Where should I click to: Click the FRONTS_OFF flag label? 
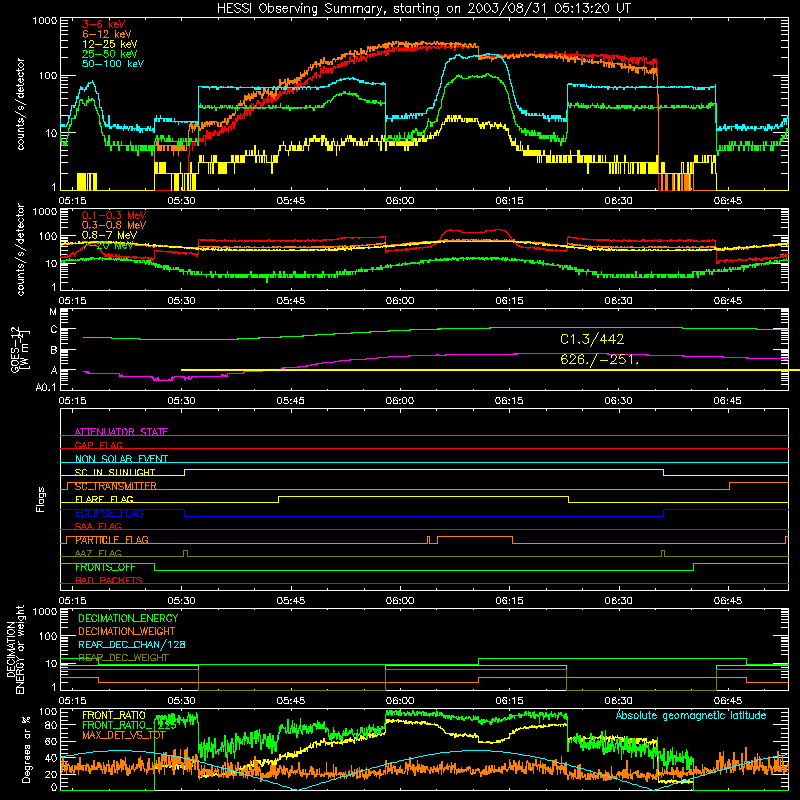coord(105,567)
